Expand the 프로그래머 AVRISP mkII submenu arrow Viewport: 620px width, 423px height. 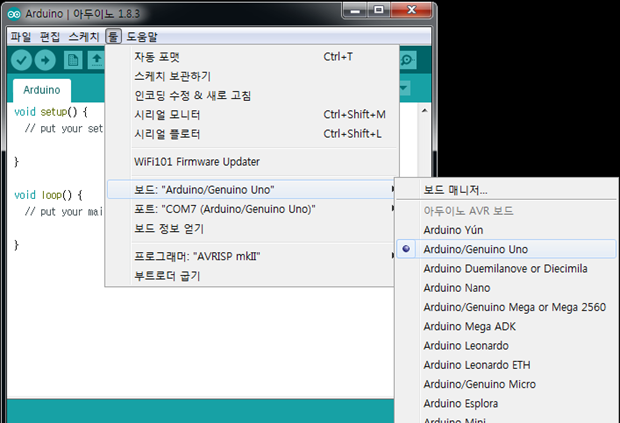pyautogui.click(x=393, y=256)
